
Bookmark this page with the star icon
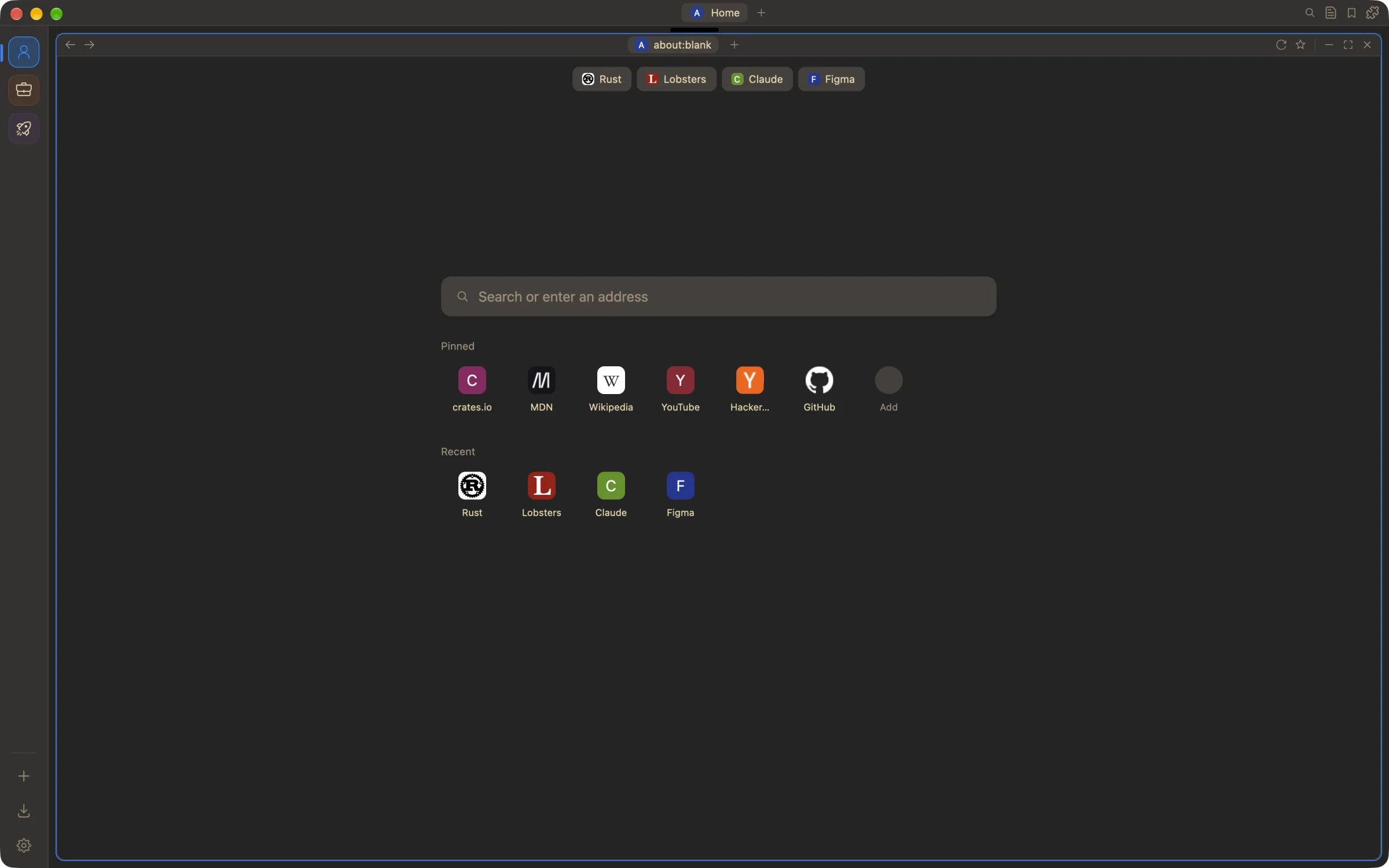1300,45
